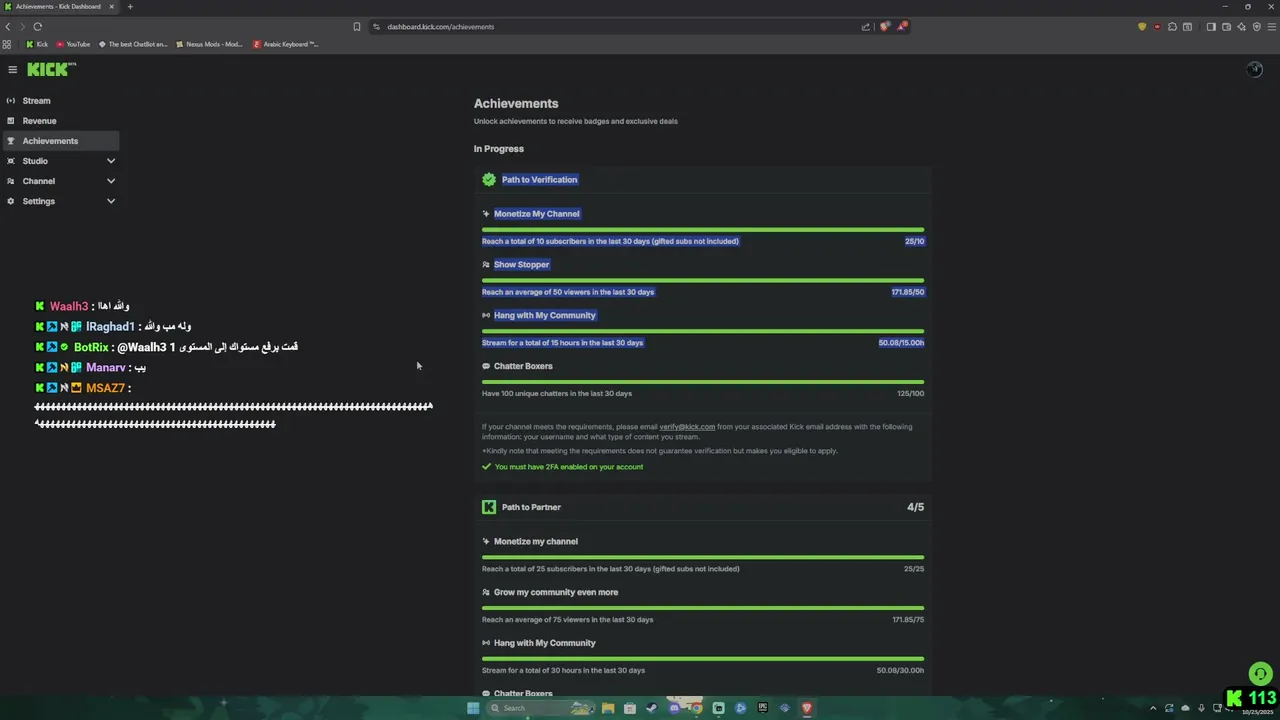Click the share icon in the address bar
This screenshot has height=720, width=1280.
pos(865,27)
